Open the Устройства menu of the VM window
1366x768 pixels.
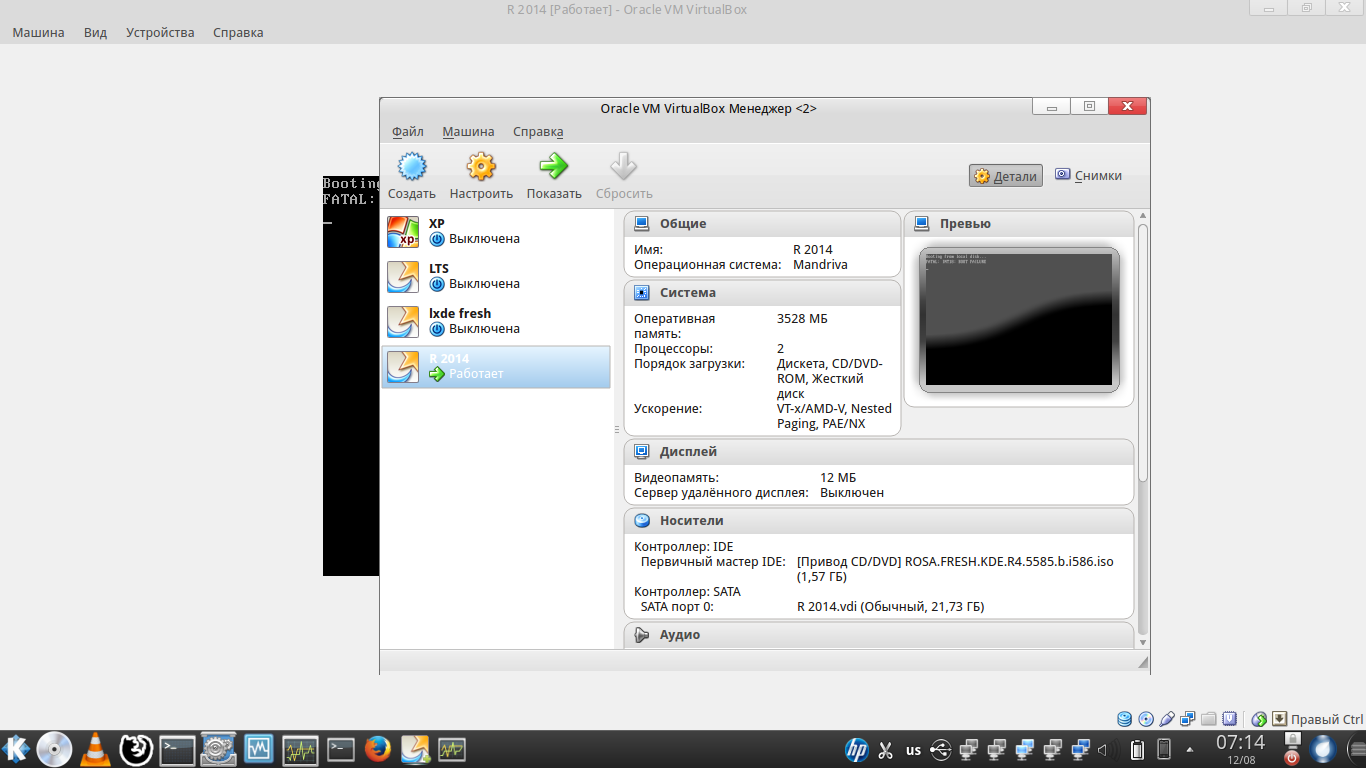tap(160, 33)
